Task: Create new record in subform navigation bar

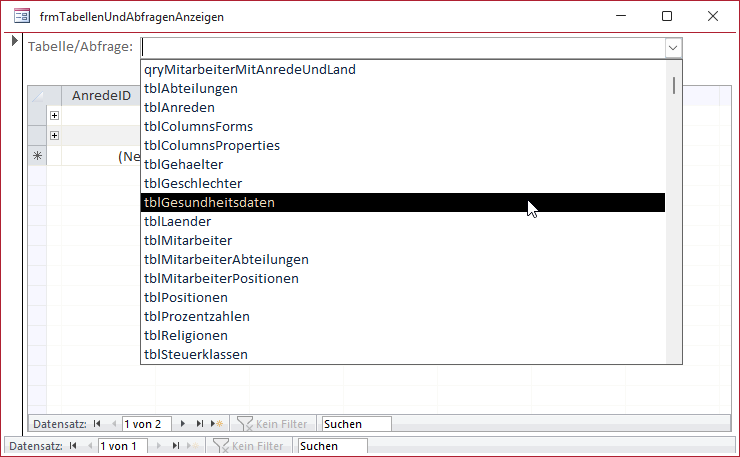Action: pos(217,424)
